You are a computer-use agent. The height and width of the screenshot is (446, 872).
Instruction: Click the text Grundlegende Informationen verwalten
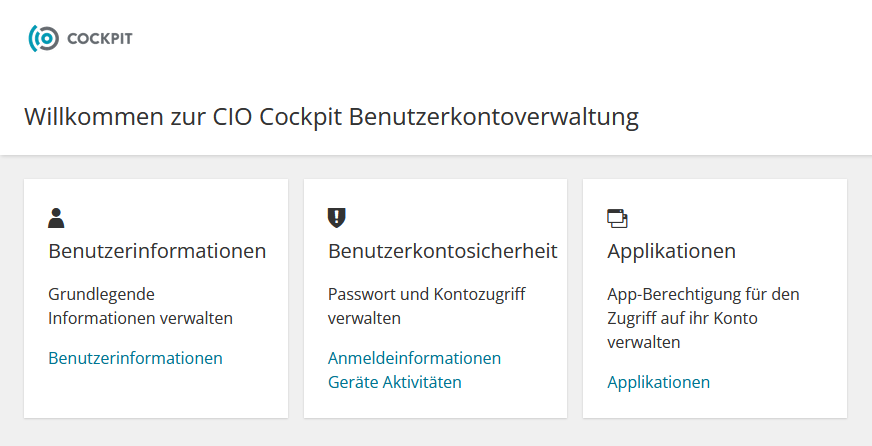tap(140, 306)
